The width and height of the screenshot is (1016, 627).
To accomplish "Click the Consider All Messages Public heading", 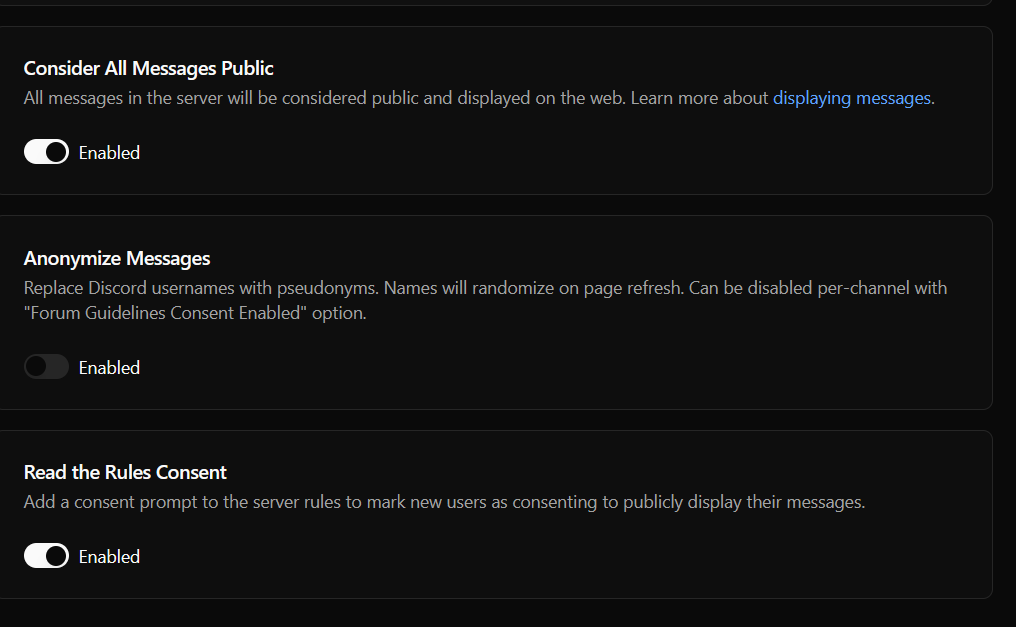I will 148,68.
